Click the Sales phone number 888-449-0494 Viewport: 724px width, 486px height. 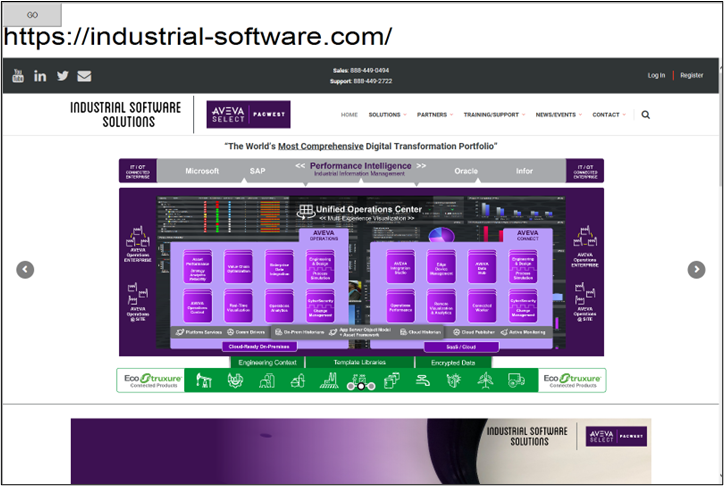369,71
